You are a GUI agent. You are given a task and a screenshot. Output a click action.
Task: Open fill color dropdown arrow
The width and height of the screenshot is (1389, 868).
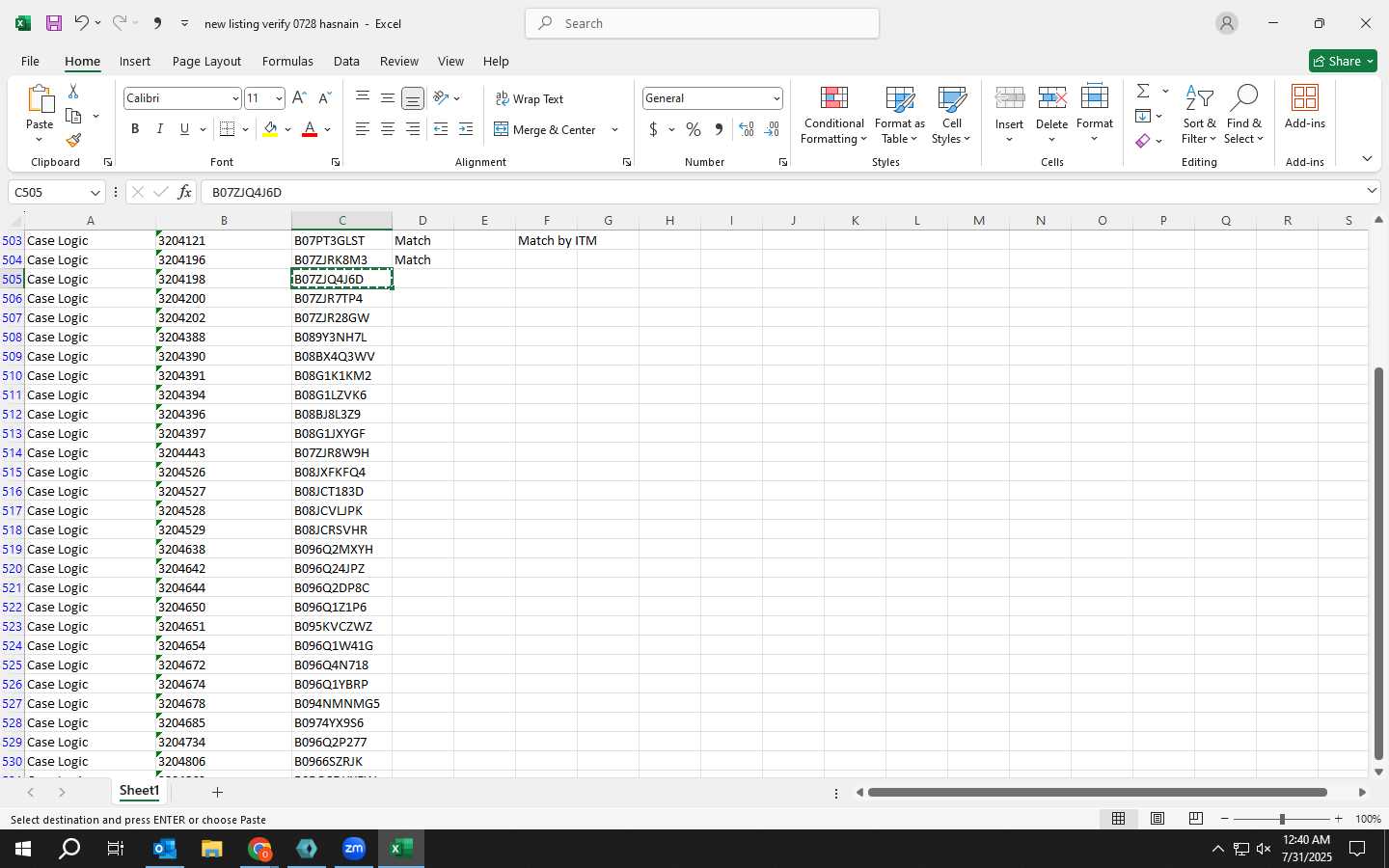click(x=287, y=129)
